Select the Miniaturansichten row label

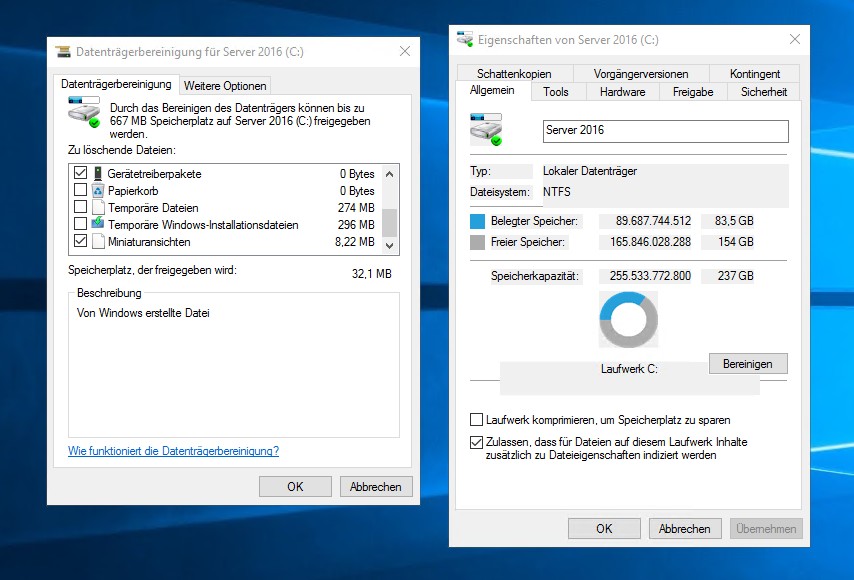149,242
